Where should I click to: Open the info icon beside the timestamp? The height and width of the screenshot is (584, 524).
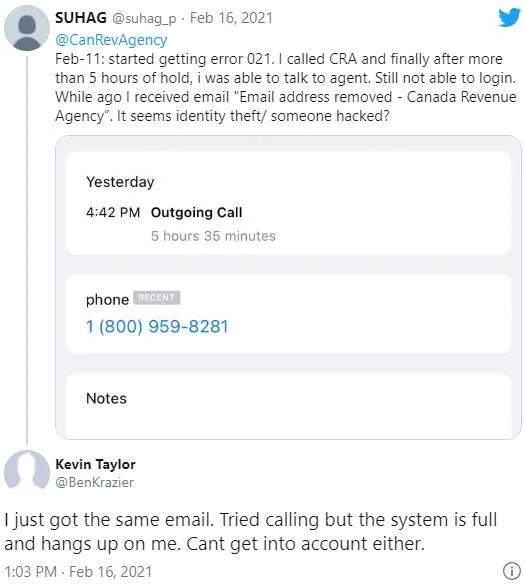point(512,571)
